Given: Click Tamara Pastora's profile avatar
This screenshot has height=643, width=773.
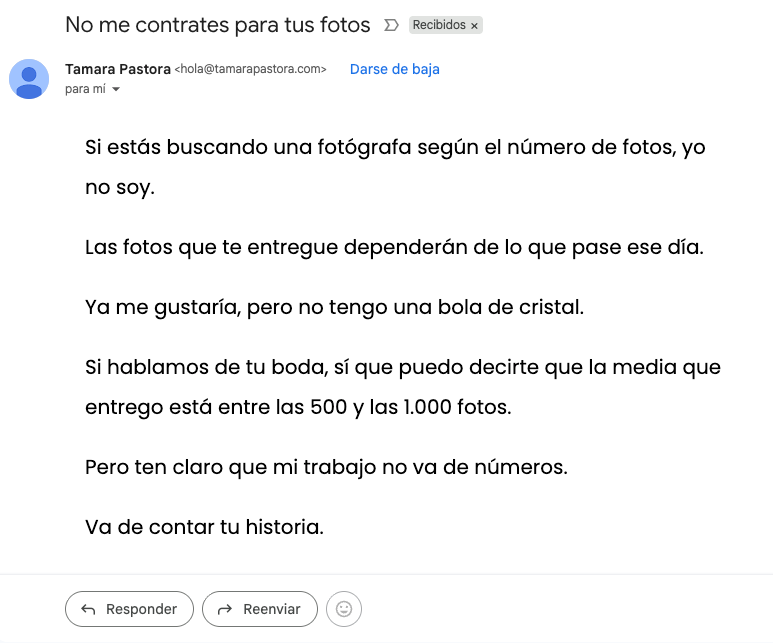Looking at the screenshot, I should tap(29, 79).
